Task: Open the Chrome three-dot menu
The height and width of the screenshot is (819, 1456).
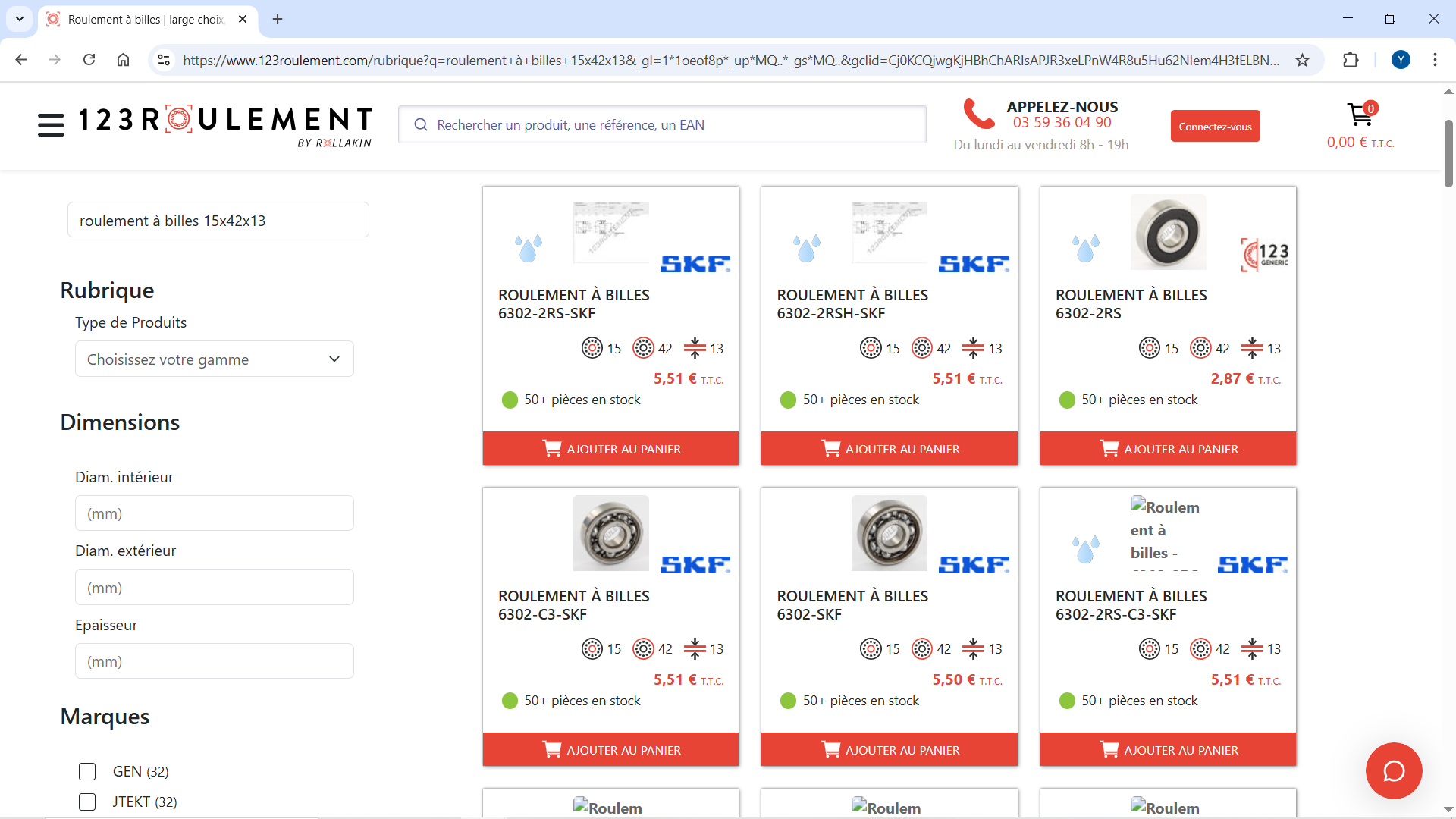Action: [1435, 60]
